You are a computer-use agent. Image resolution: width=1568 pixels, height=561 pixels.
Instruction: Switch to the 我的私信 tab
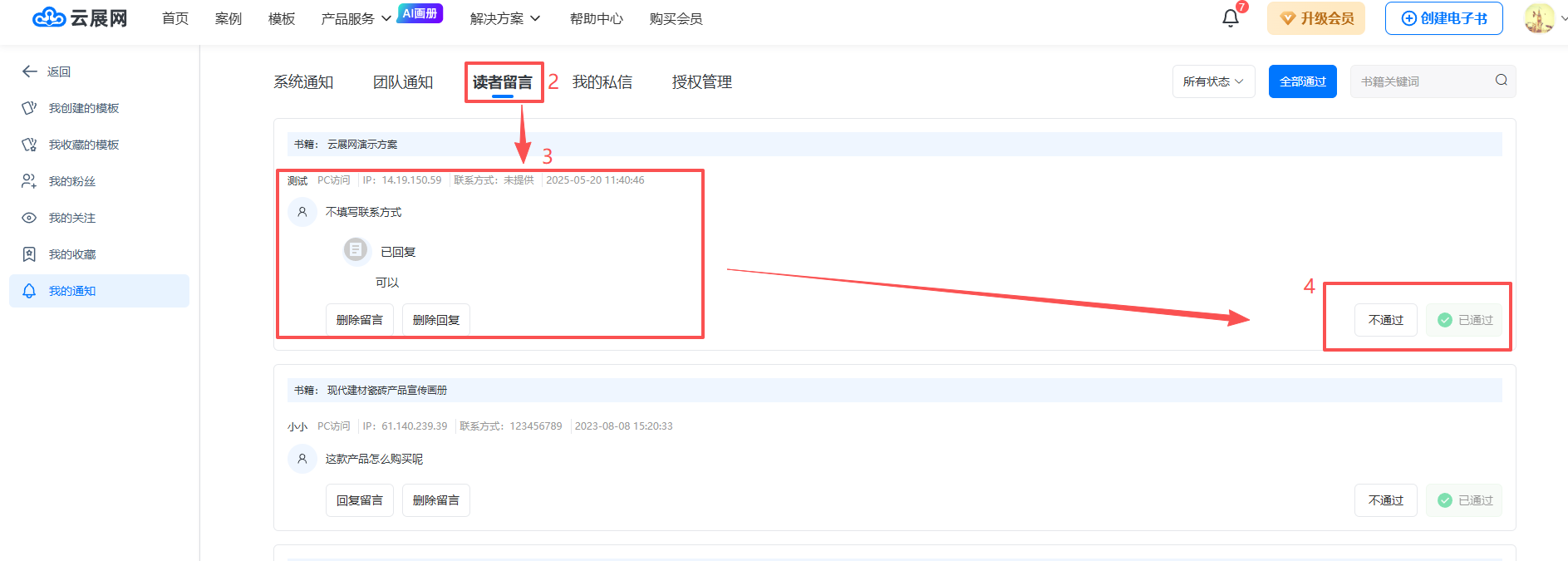[602, 82]
